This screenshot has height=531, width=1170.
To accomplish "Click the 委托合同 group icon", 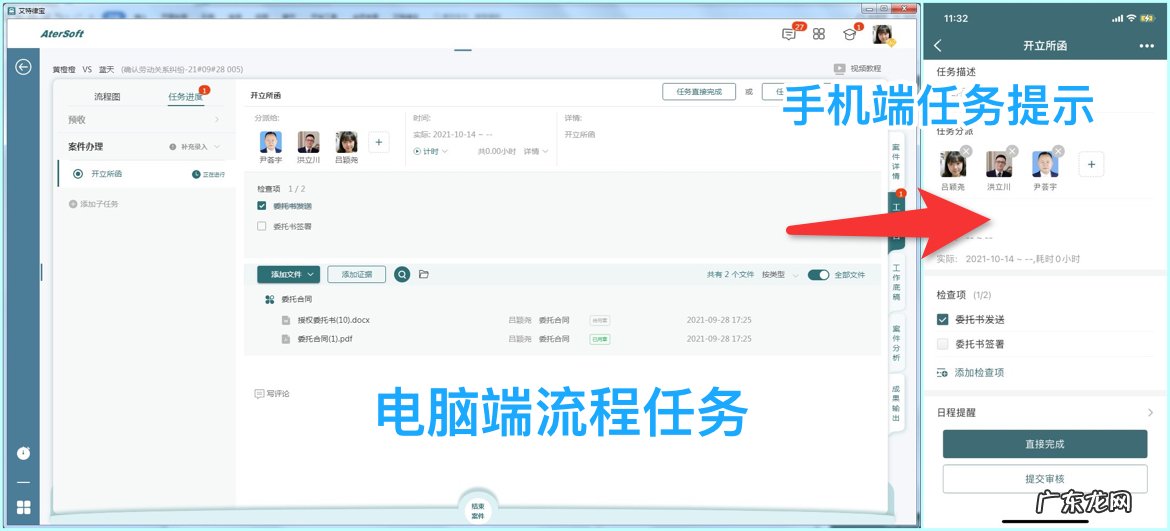I will coord(270,299).
